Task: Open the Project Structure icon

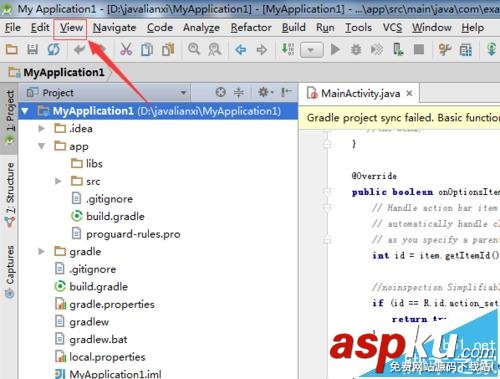Action: 466,50
